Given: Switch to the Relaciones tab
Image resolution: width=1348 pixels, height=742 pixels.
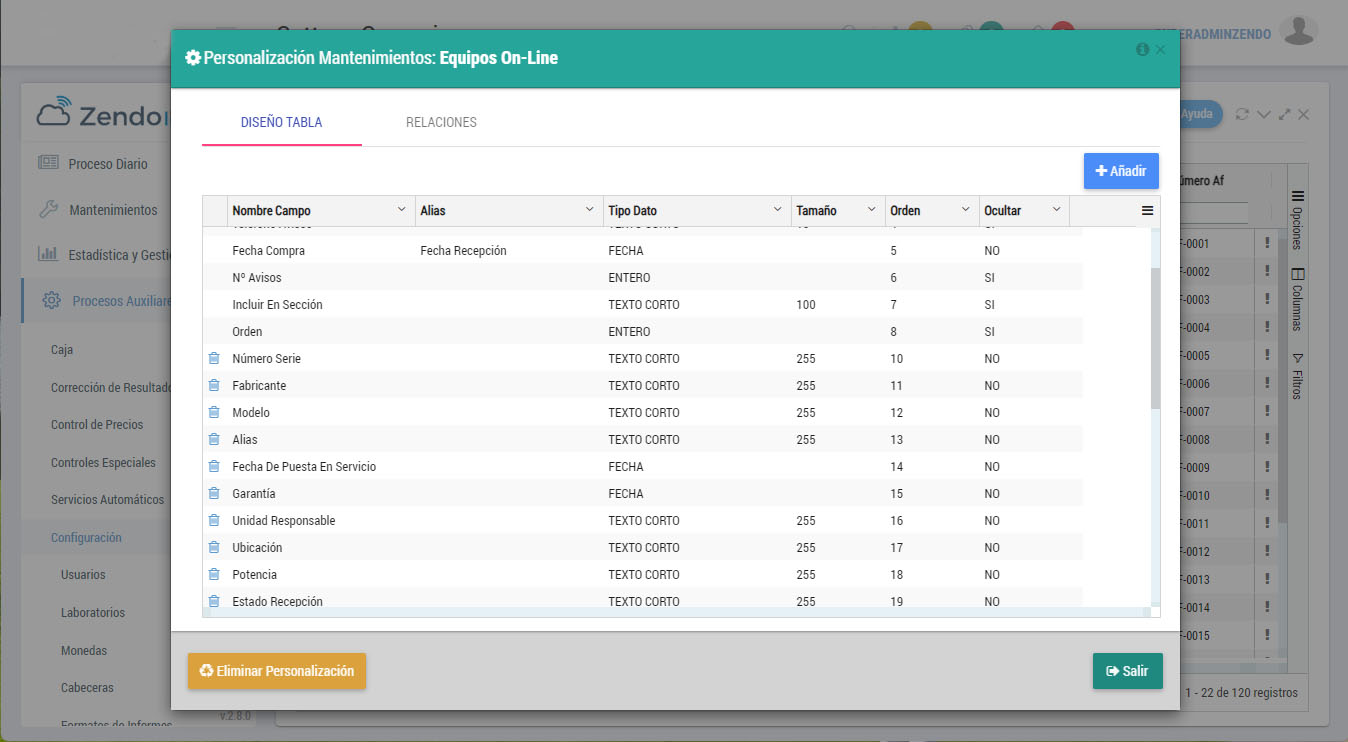Looking at the screenshot, I should (x=441, y=123).
